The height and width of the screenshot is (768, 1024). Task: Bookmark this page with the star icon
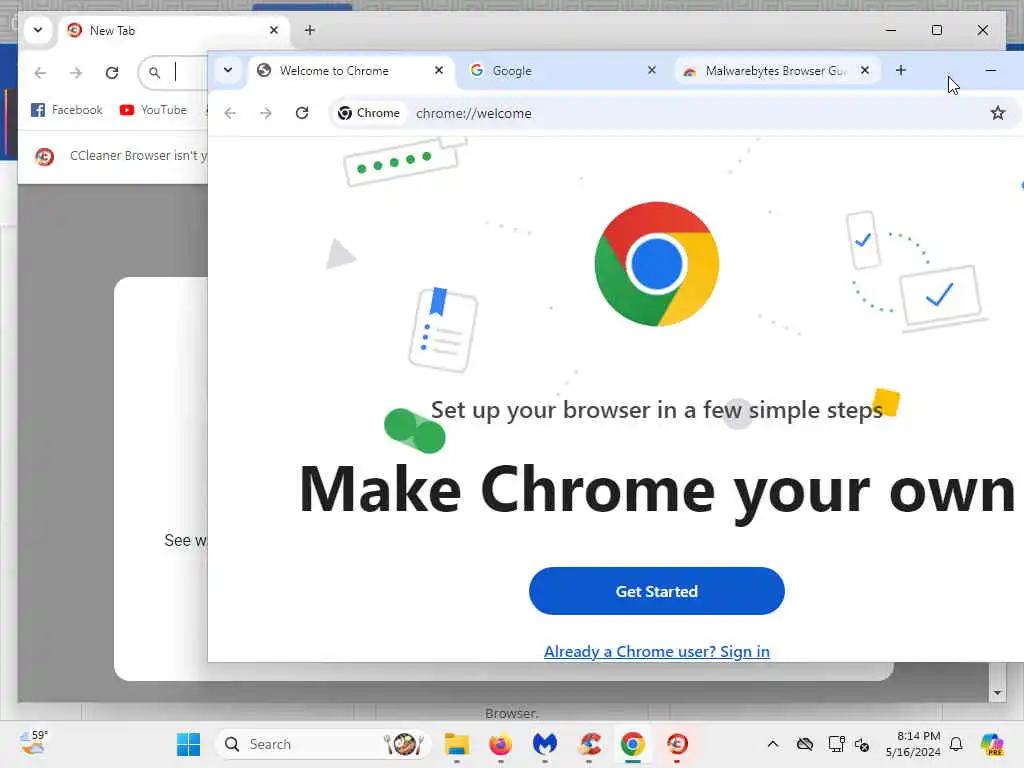click(x=997, y=113)
